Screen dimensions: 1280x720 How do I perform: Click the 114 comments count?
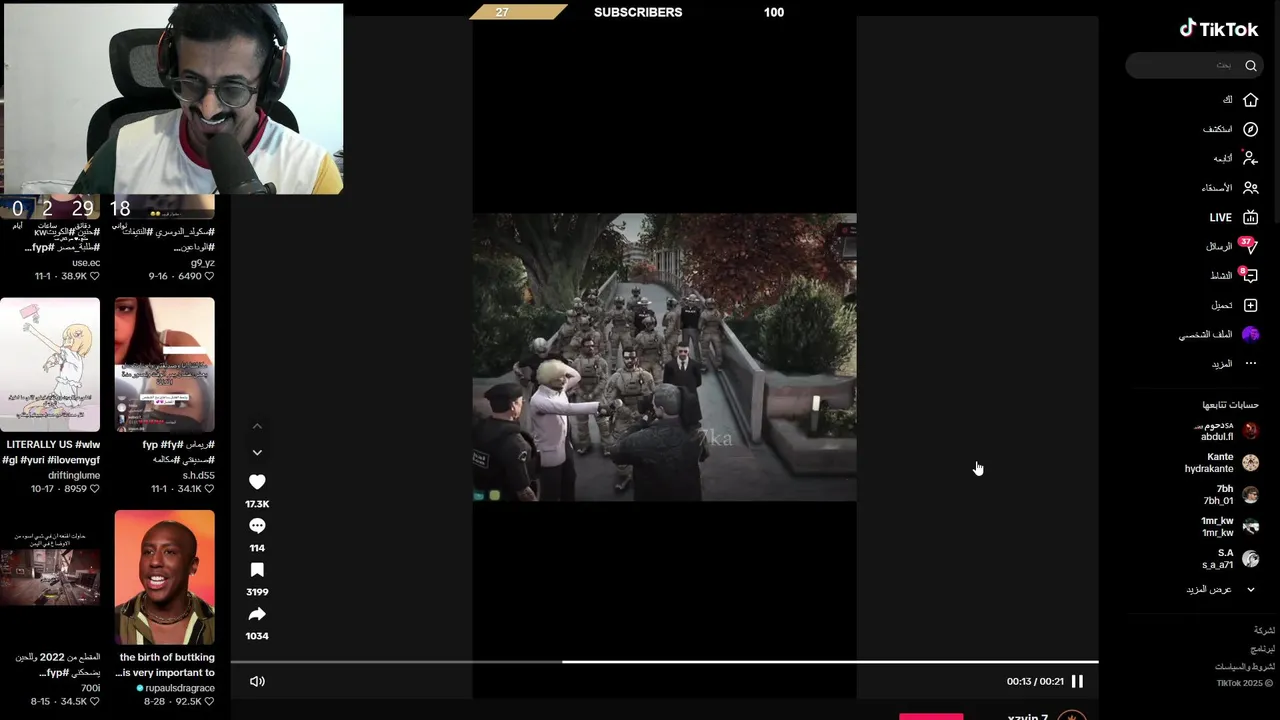(257, 548)
